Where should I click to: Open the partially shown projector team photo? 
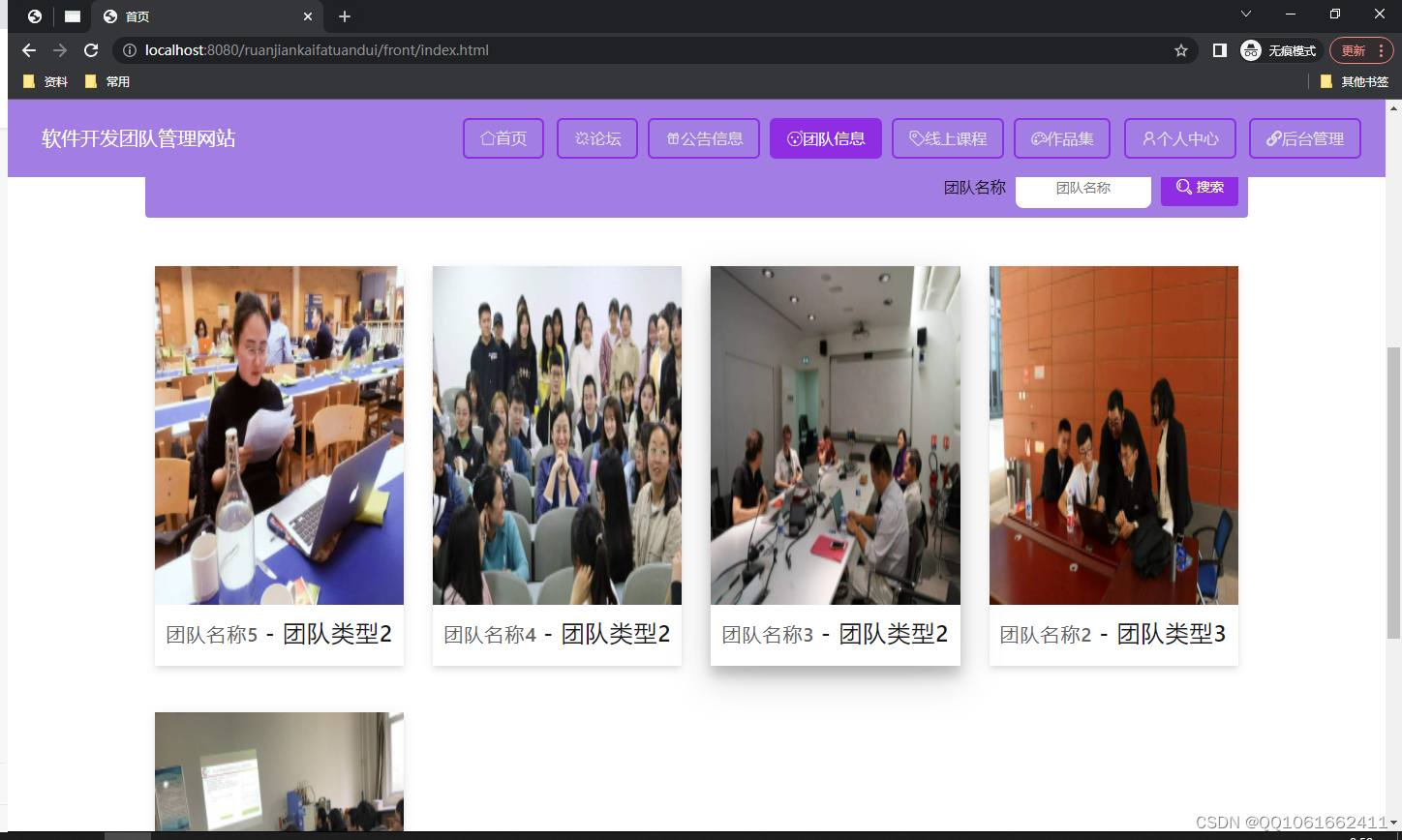click(x=279, y=771)
